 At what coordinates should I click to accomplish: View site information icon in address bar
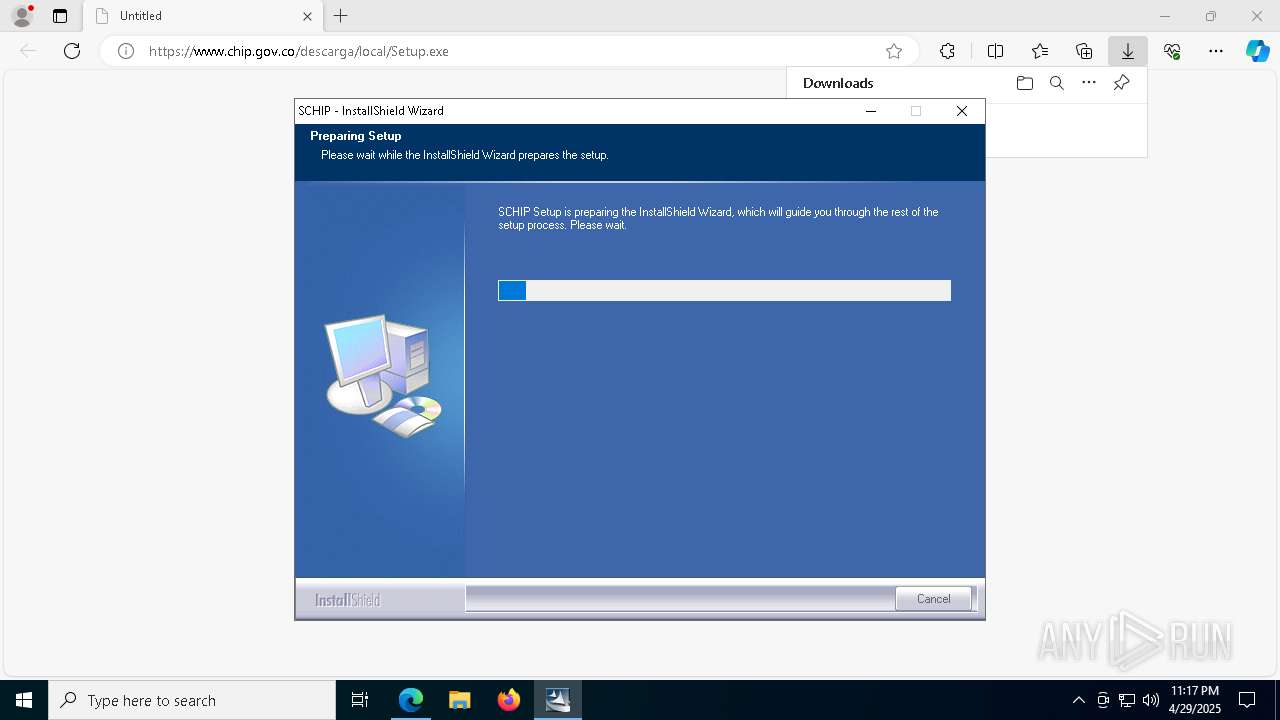126,51
